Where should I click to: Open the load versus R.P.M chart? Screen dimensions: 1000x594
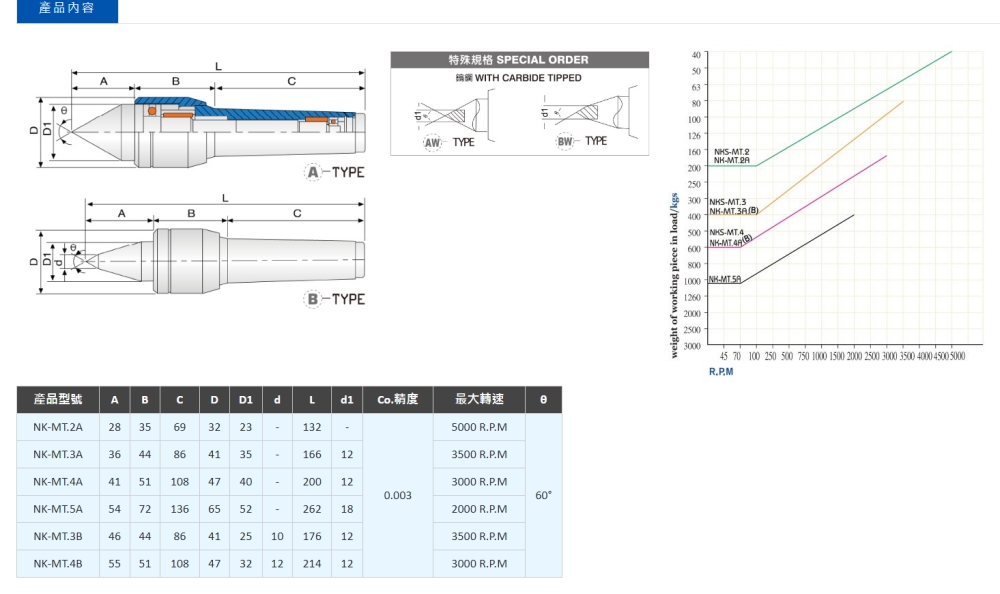click(830, 200)
